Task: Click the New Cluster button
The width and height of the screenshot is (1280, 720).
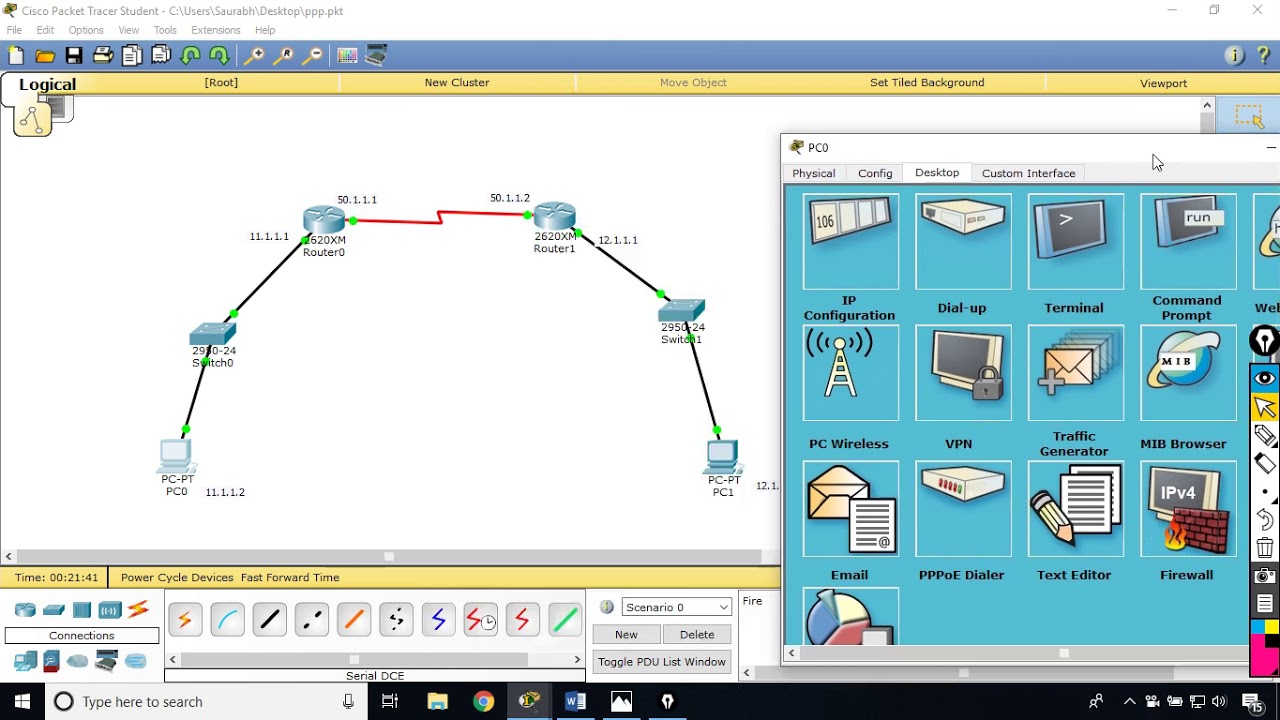Action: 457,83
